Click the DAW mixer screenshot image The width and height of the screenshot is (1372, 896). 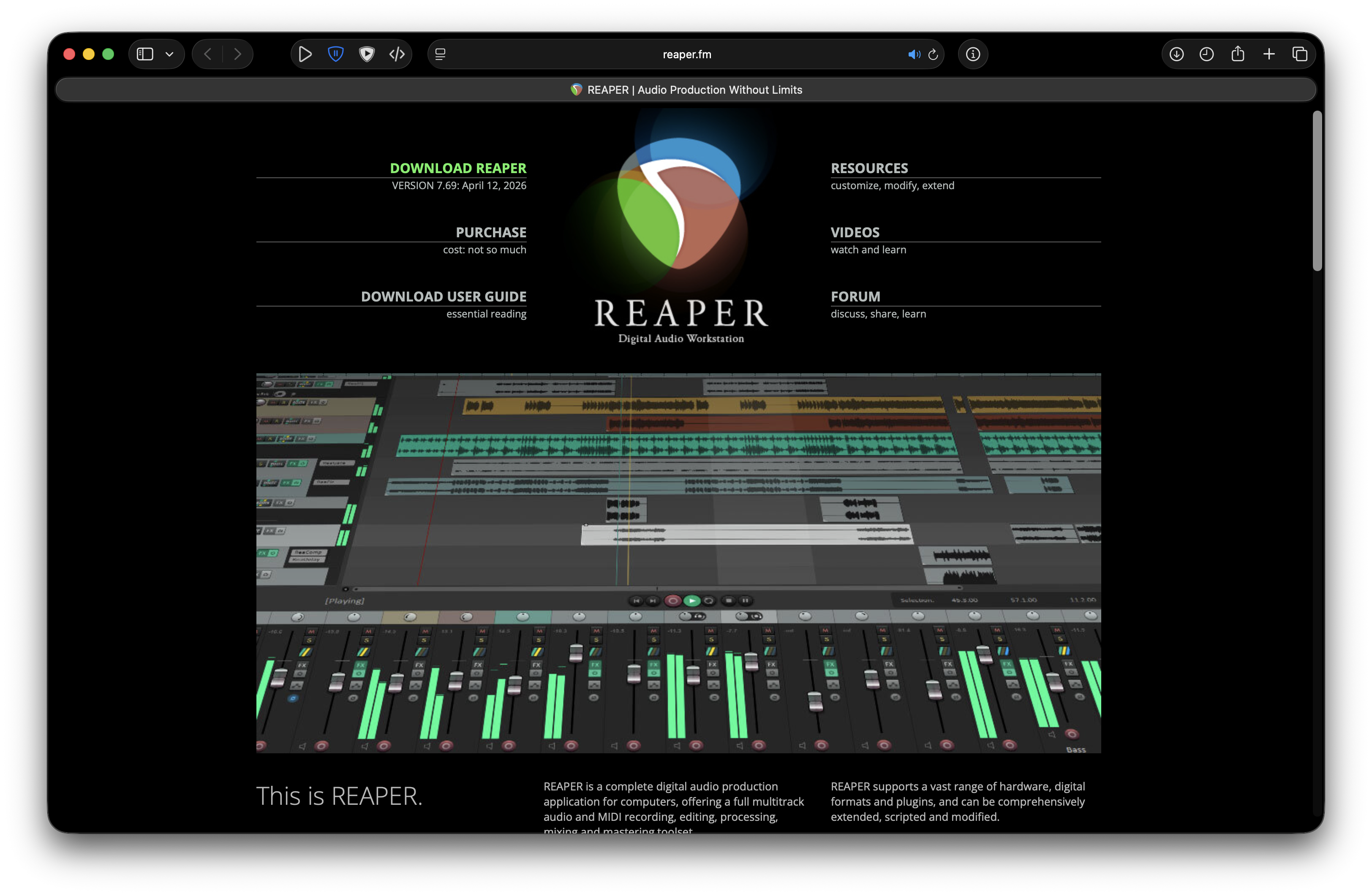pyautogui.click(x=678, y=563)
